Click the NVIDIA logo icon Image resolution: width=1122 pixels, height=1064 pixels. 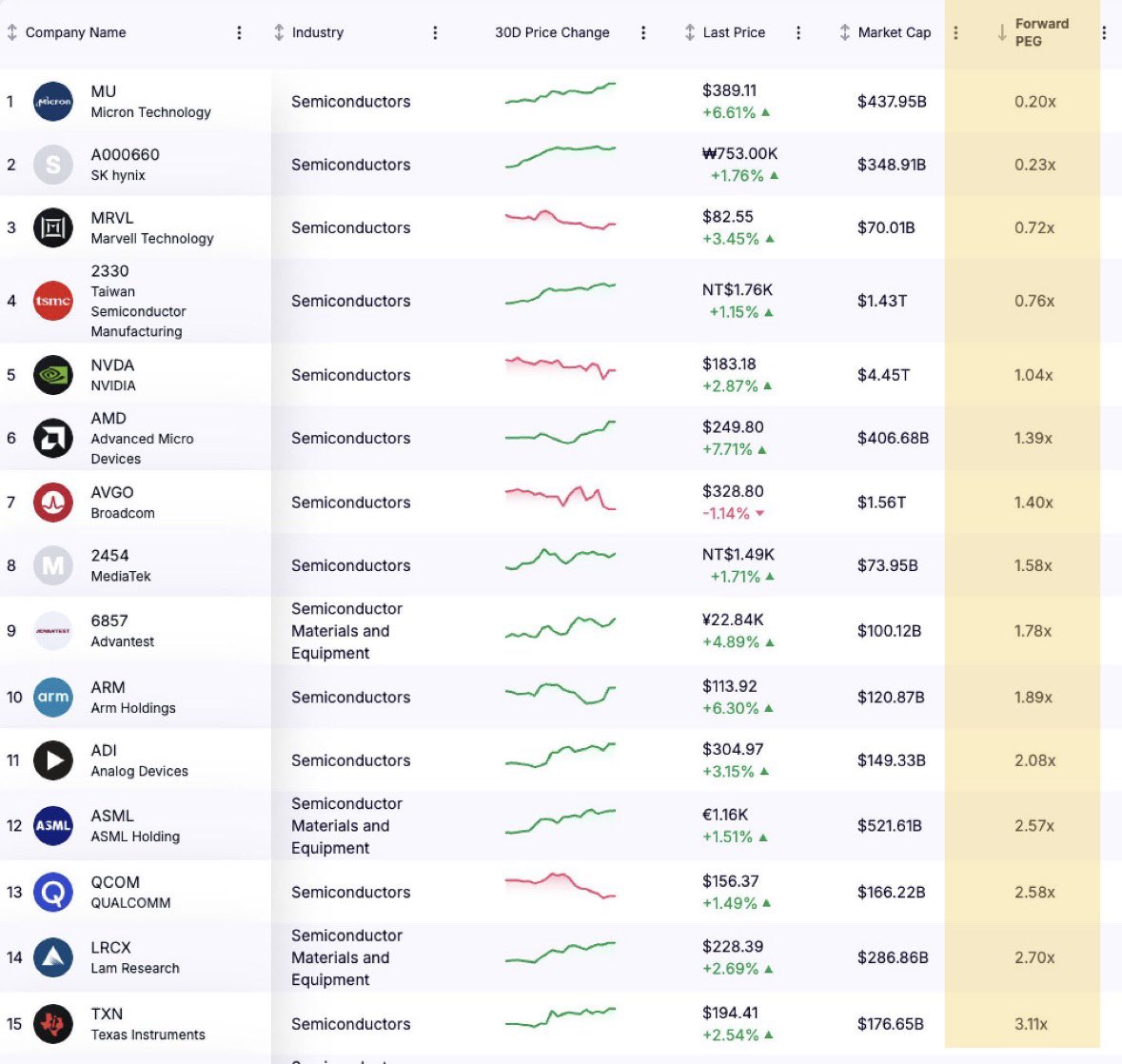click(53, 375)
